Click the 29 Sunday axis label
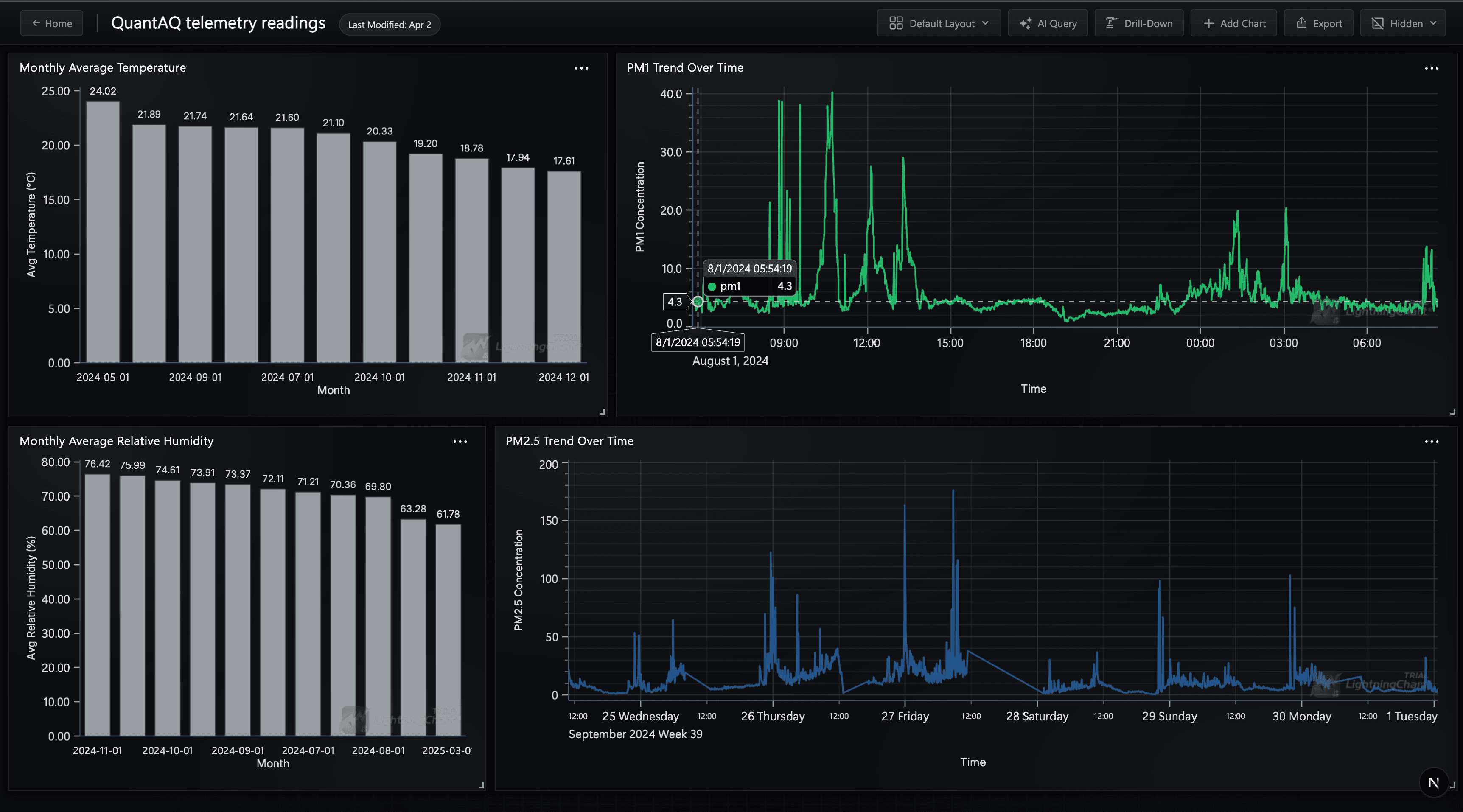Viewport: 1463px width, 812px height. (1169, 717)
